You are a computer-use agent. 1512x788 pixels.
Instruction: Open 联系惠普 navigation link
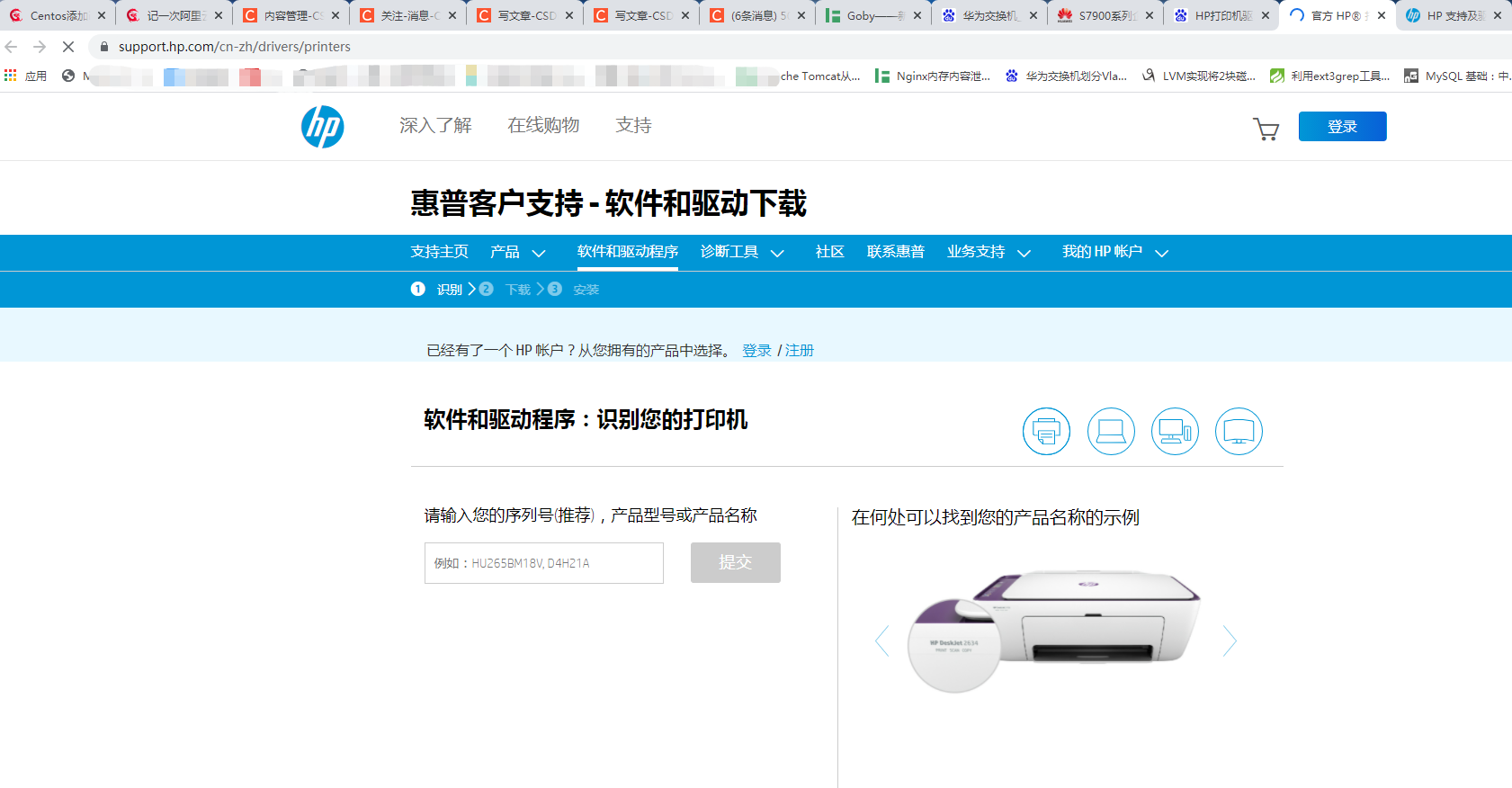coord(896,252)
